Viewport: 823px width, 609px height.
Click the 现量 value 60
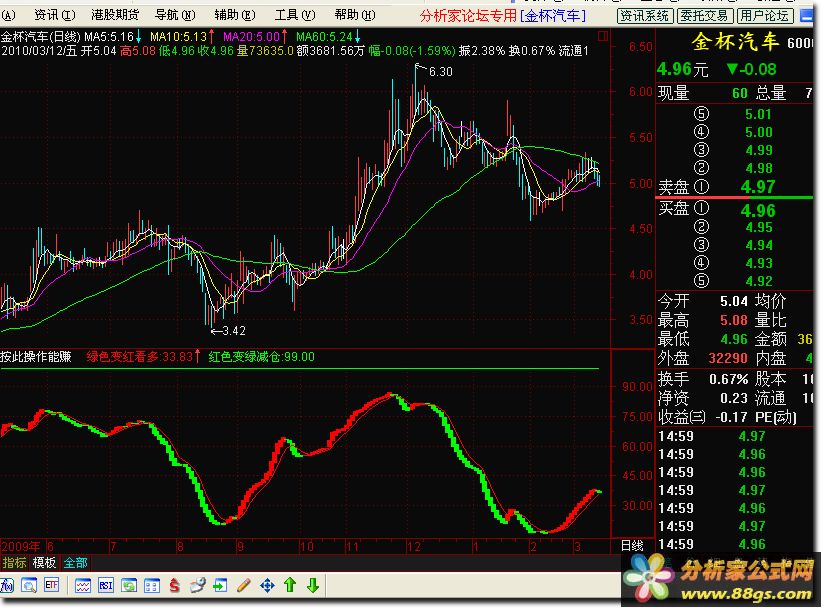(x=740, y=93)
